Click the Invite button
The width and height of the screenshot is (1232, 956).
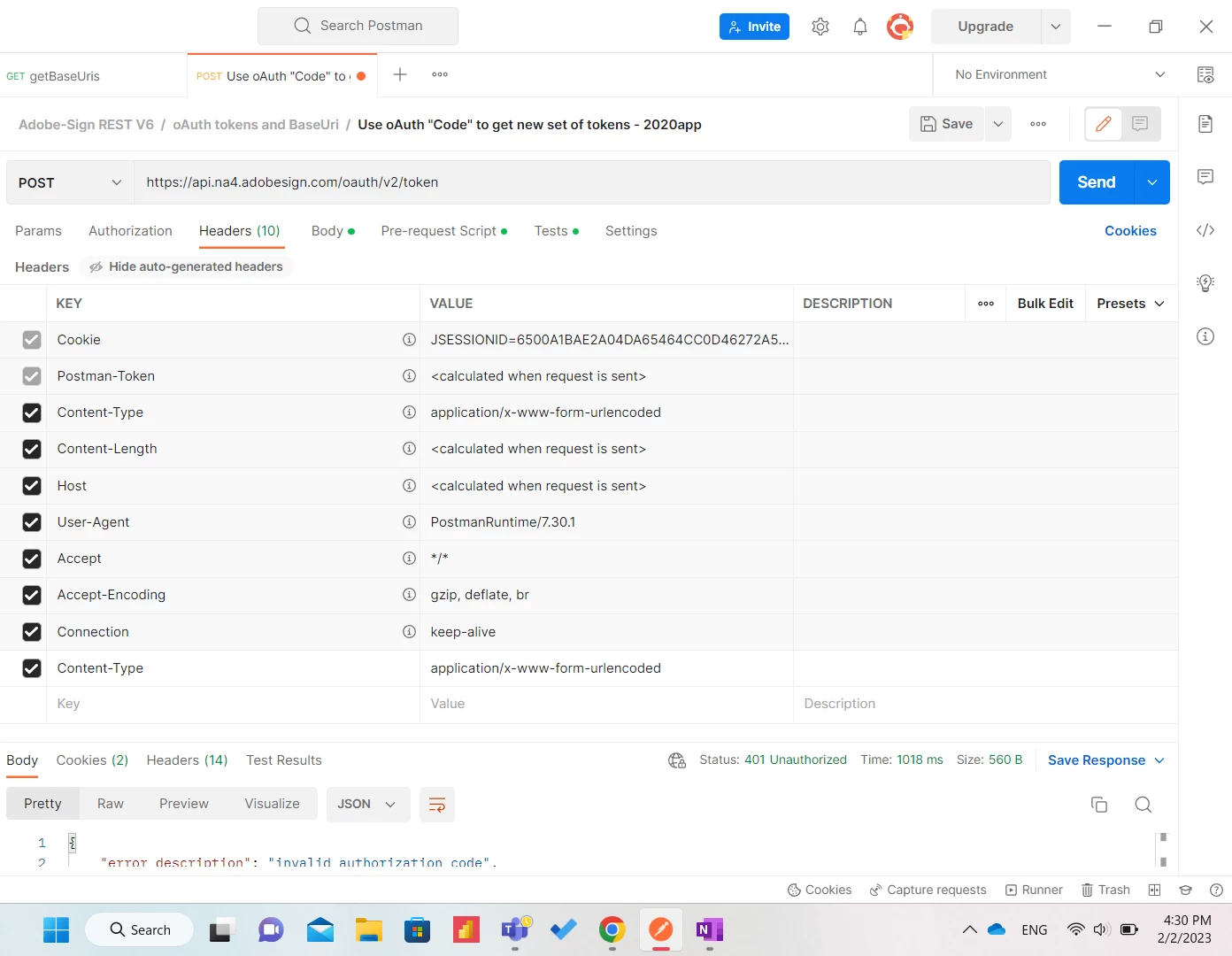(754, 27)
